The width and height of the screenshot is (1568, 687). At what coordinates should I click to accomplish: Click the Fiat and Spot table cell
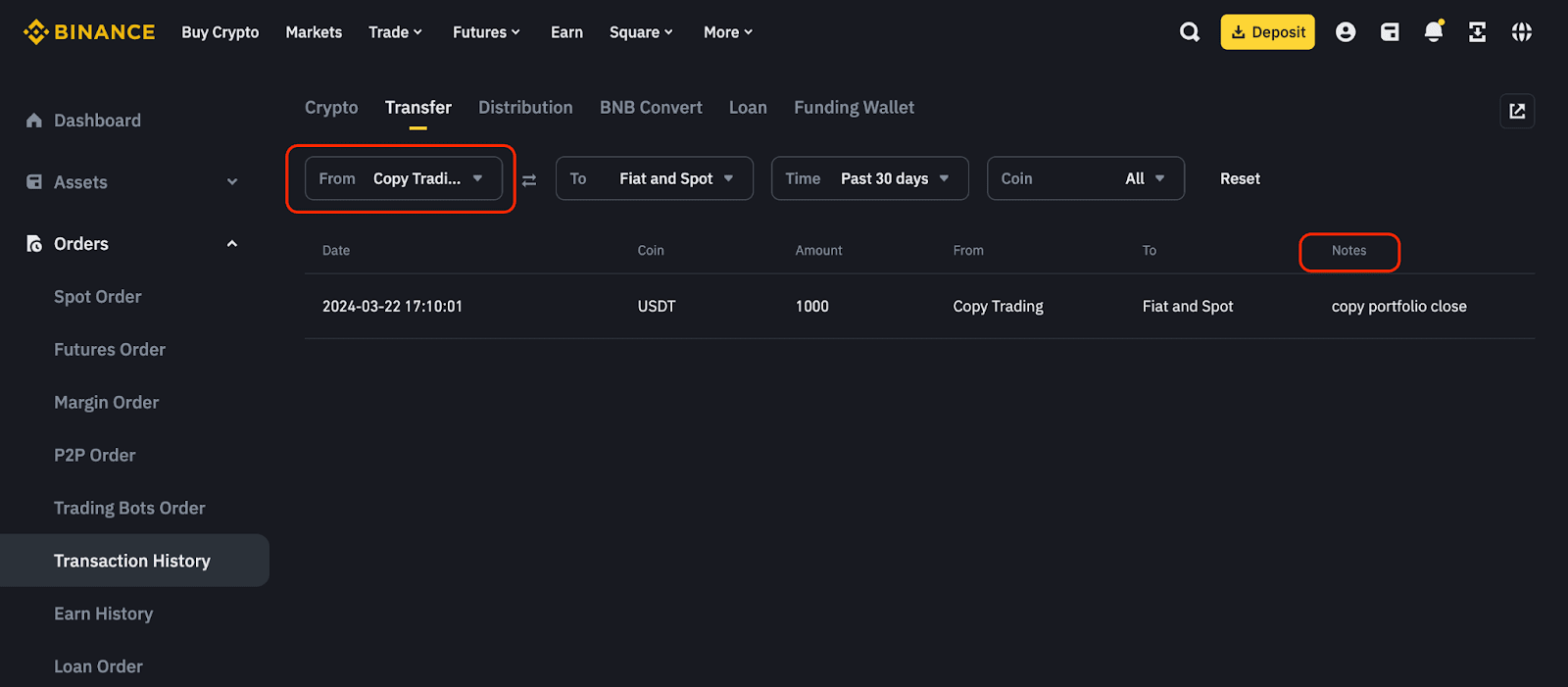pyautogui.click(x=1188, y=307)
